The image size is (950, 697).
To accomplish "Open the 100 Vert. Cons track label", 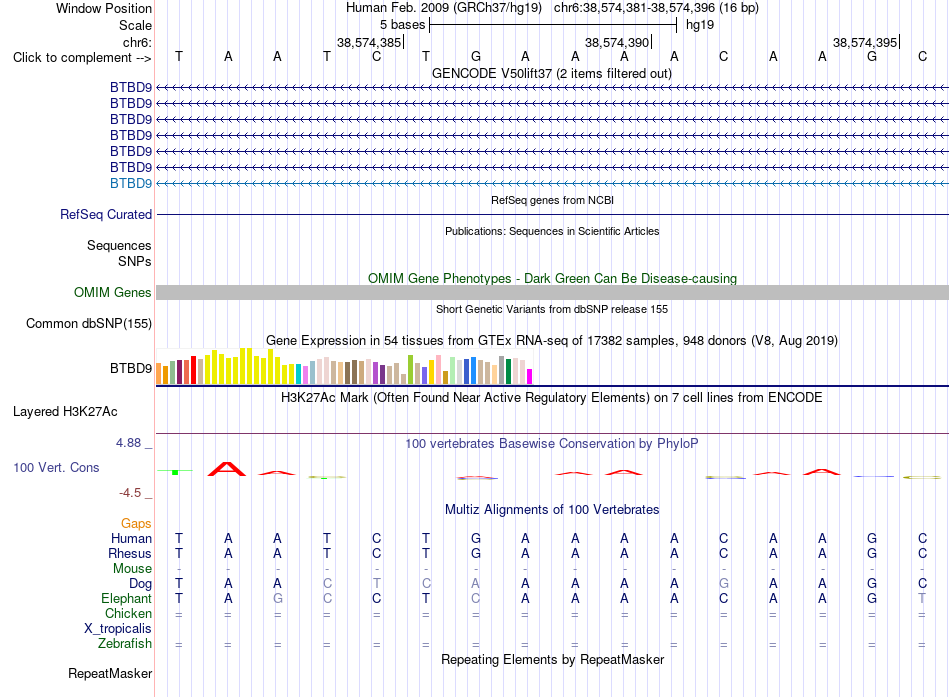I will click(56, 468).
